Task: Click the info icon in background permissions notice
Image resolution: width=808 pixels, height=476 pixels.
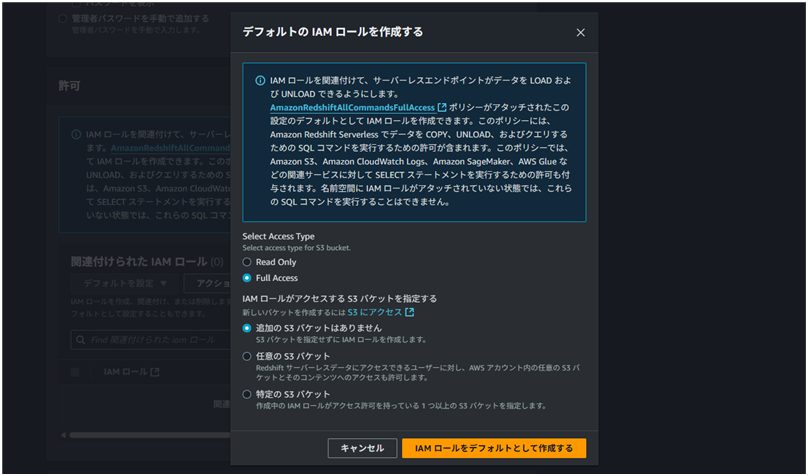Action: click(x=76, y=134)
